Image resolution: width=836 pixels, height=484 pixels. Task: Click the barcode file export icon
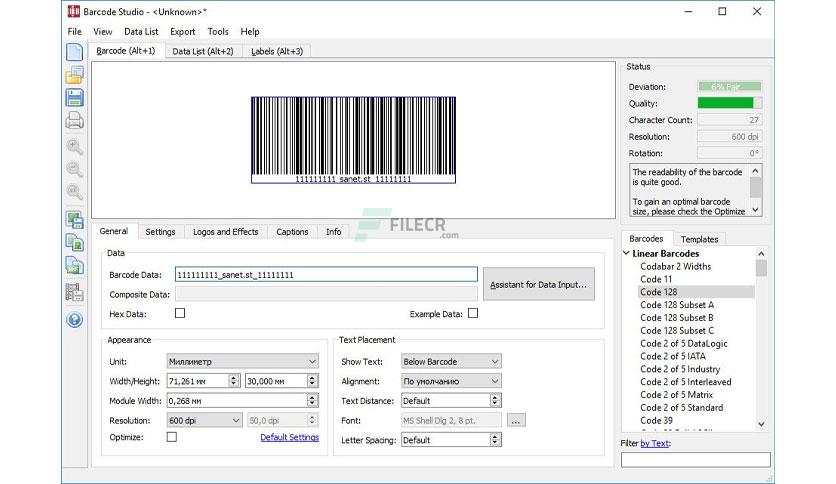[x=75, y=265]
